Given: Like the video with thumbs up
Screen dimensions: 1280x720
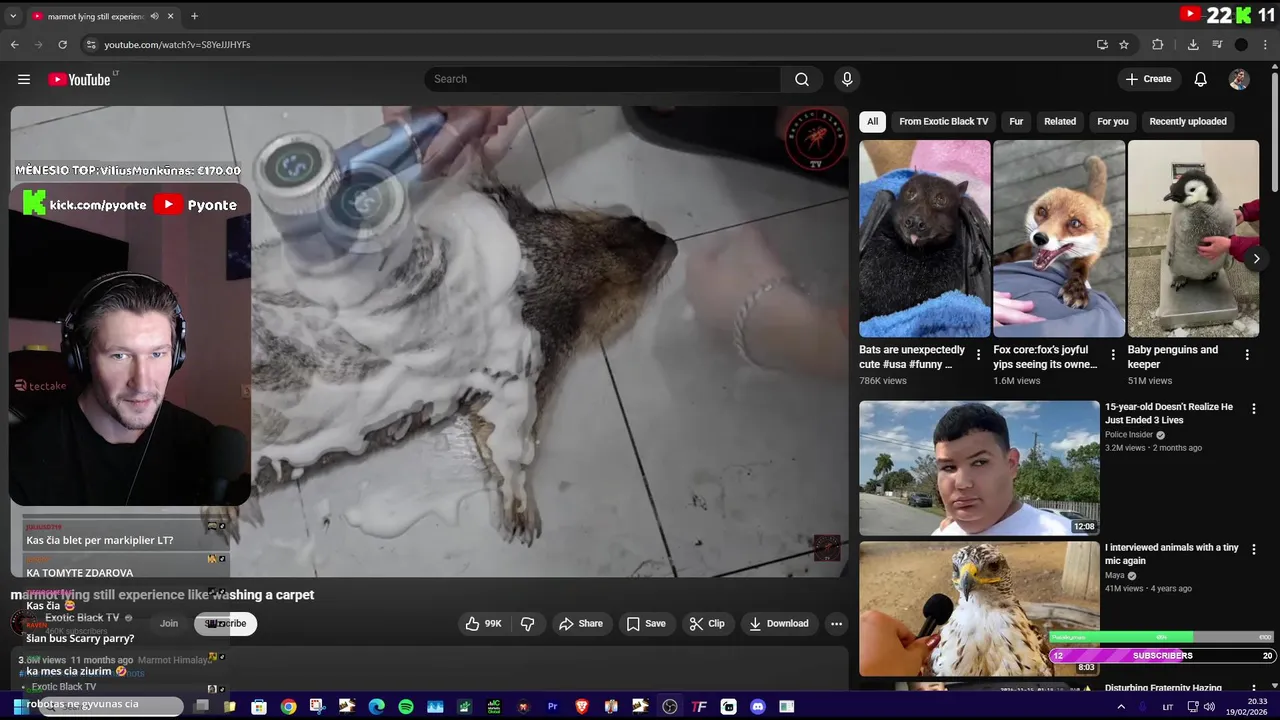Looking at the screenshot, I should (x=484, y=624).
